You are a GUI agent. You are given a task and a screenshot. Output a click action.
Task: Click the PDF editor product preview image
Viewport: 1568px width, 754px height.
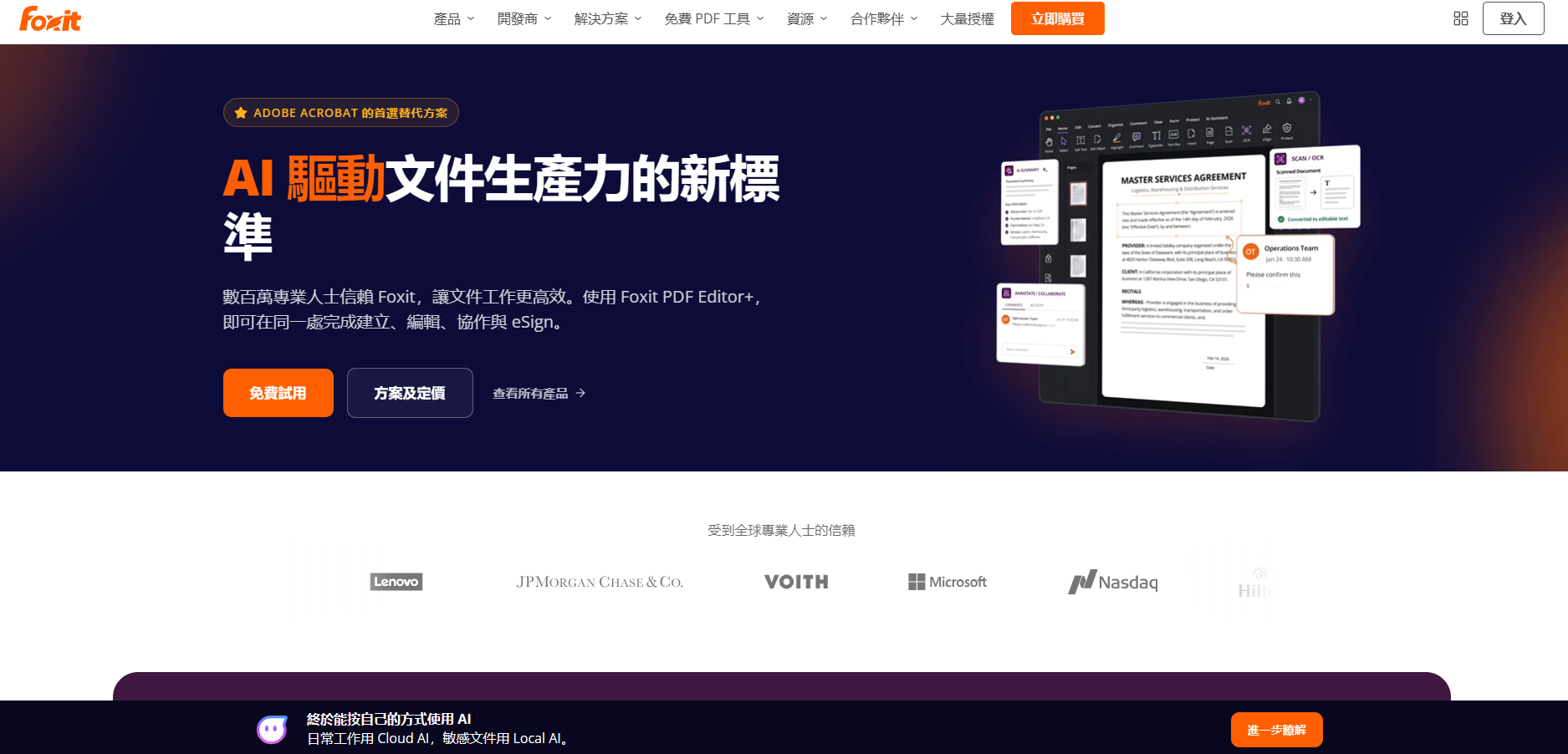click(1179, 255)
